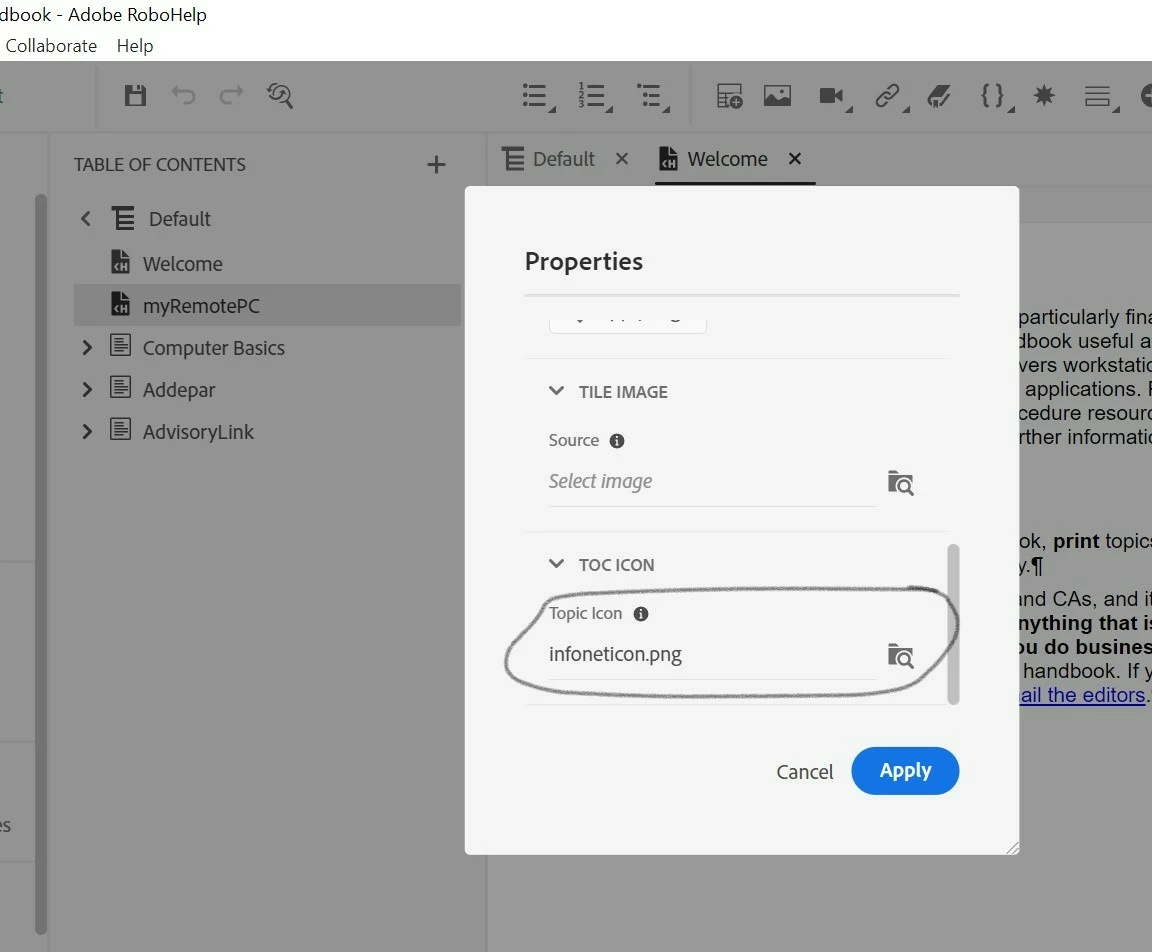Insert table using toolbar icon
The image size is (1152, 952).
click(730, 96)
